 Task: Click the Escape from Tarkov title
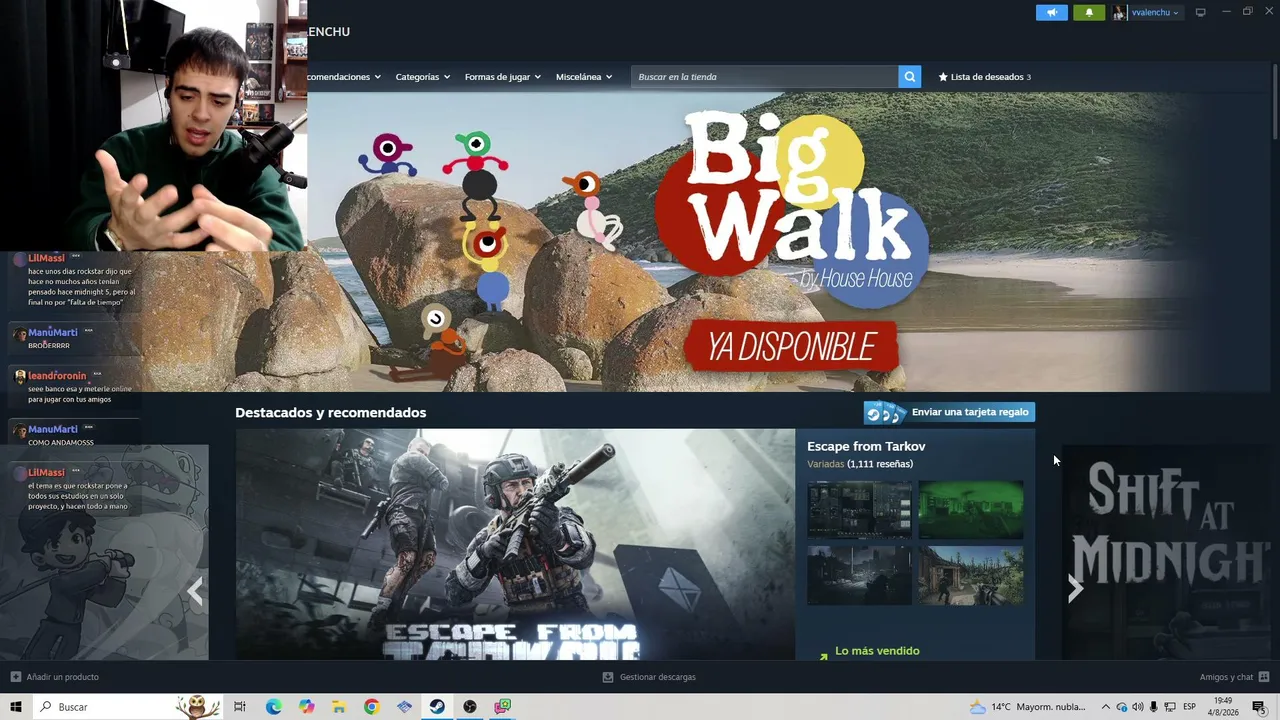[866, 446]
